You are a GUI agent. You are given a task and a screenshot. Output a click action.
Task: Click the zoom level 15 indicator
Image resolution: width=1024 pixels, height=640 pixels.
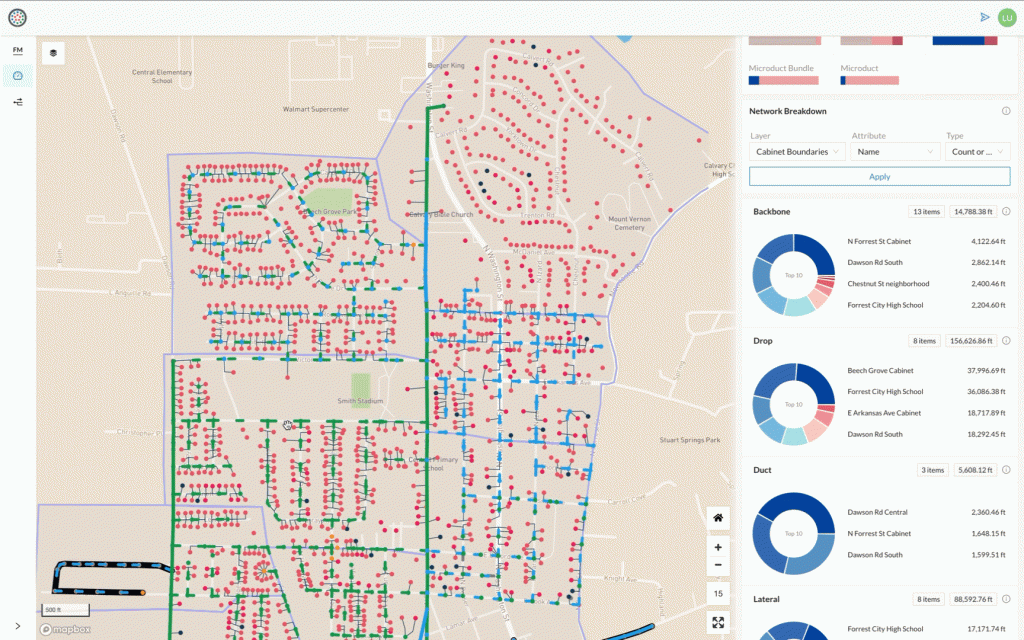tap(718, 594)
